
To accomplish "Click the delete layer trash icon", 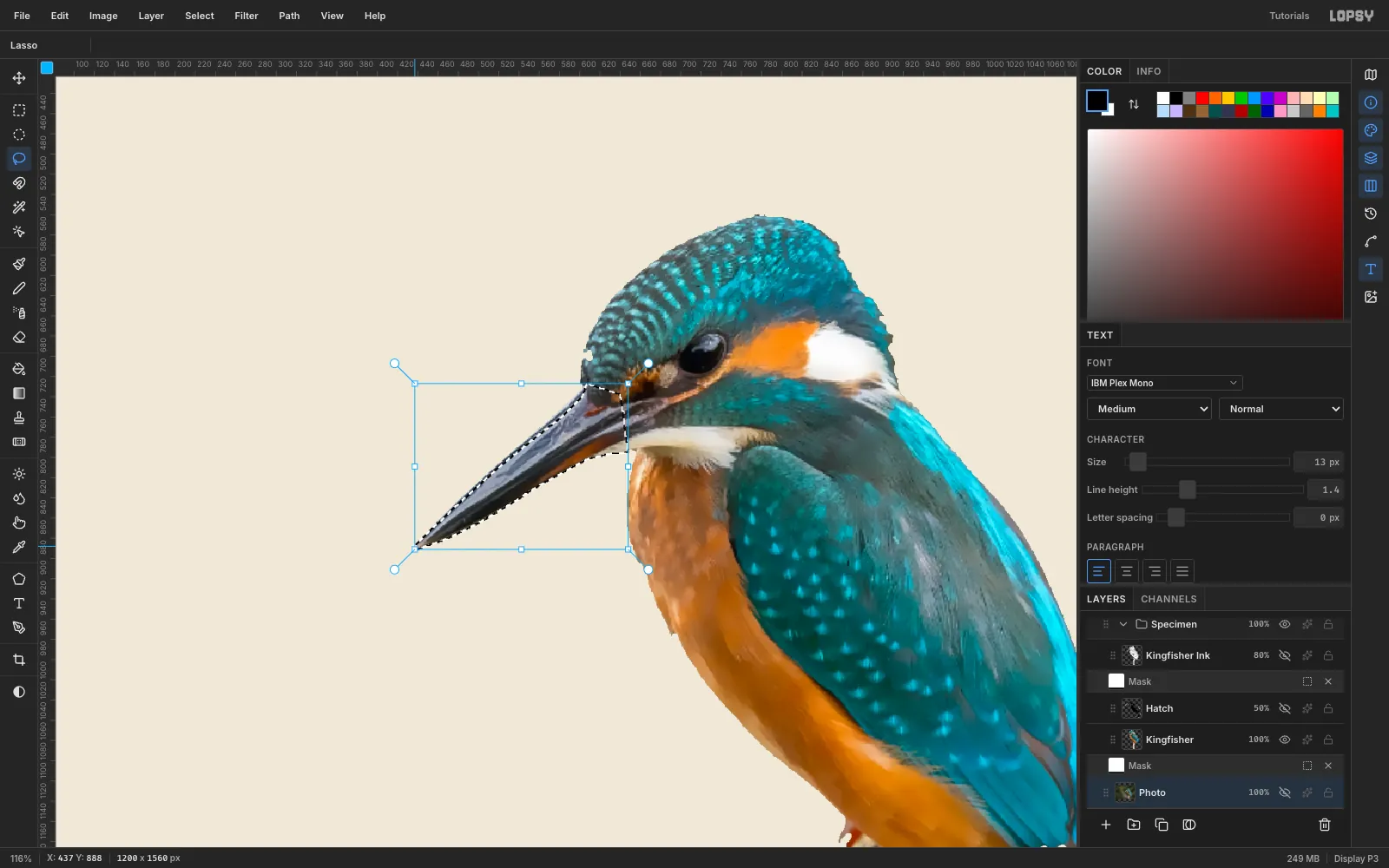I will [1325, 825].
